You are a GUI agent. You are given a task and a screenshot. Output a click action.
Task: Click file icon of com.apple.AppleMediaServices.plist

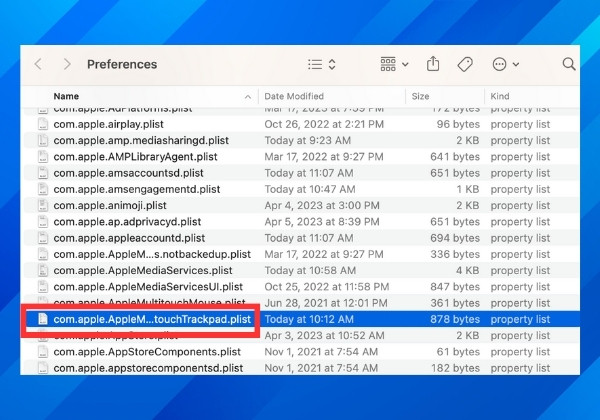43,270
